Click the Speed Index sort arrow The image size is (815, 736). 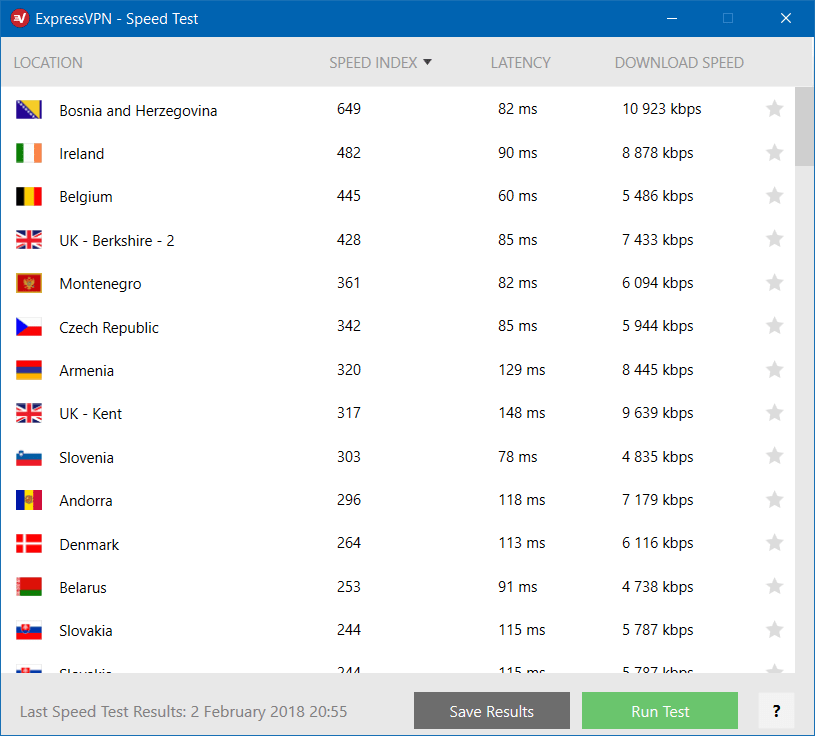(427, 62)
